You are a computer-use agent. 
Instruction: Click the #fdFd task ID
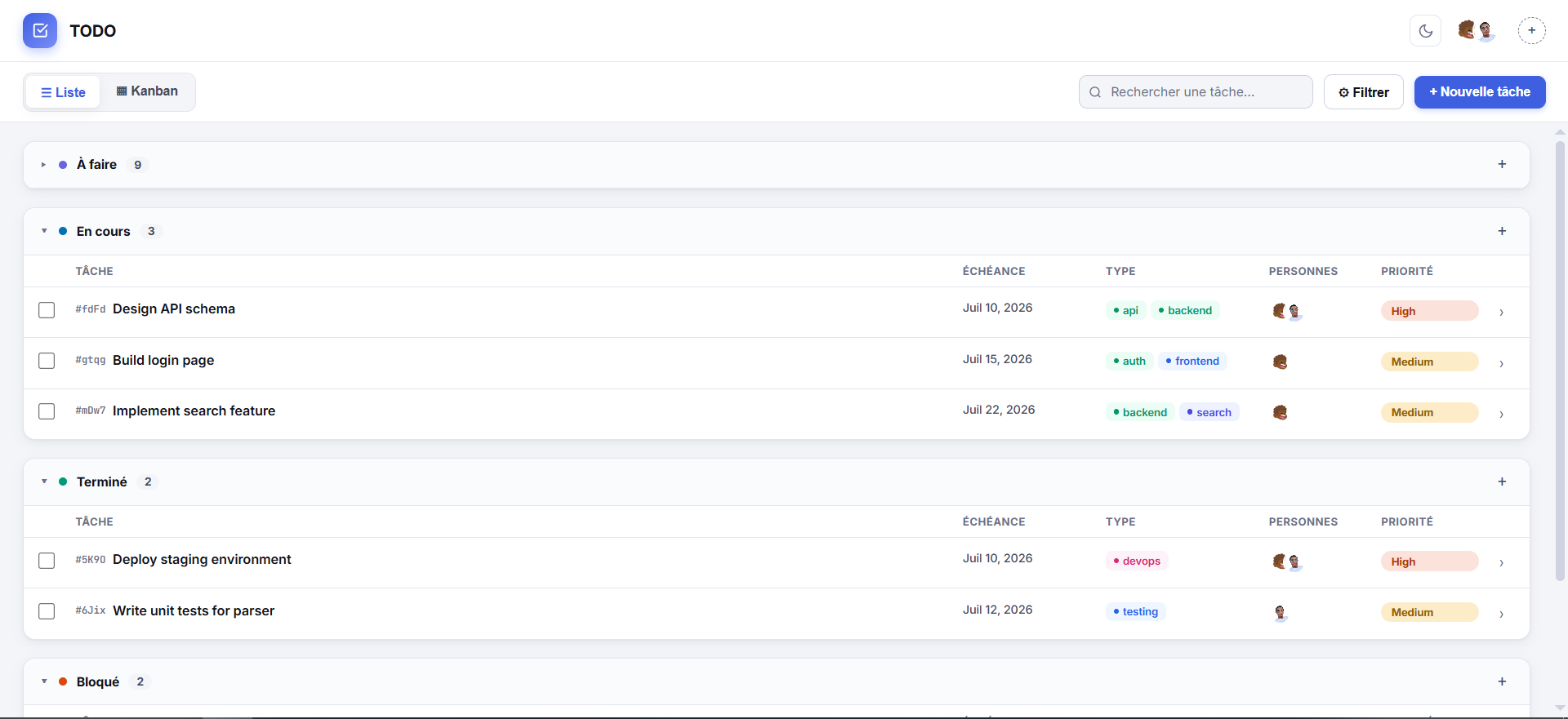click(91, 309)
